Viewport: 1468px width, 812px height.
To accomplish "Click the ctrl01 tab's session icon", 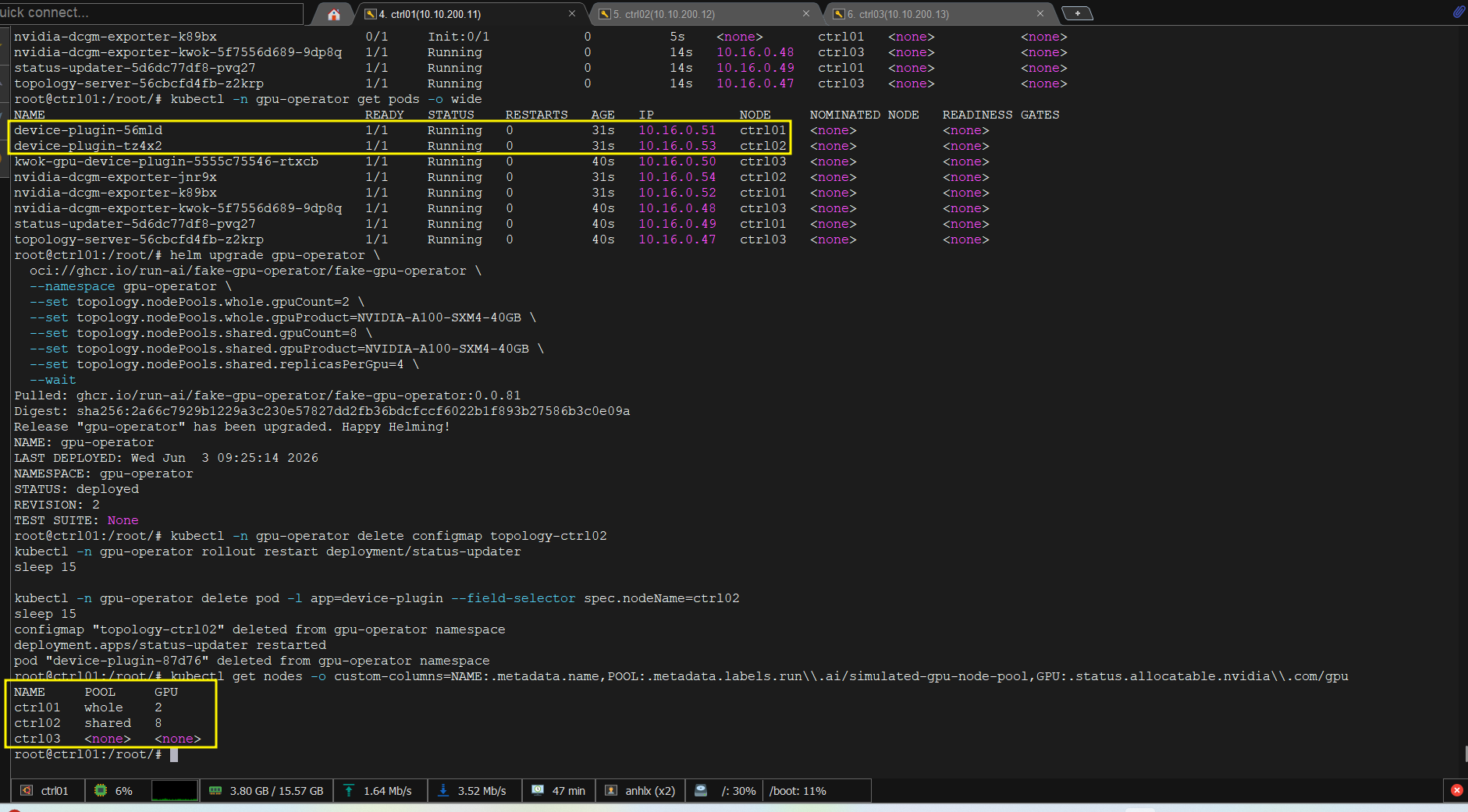I will click(x=371, y=14).
